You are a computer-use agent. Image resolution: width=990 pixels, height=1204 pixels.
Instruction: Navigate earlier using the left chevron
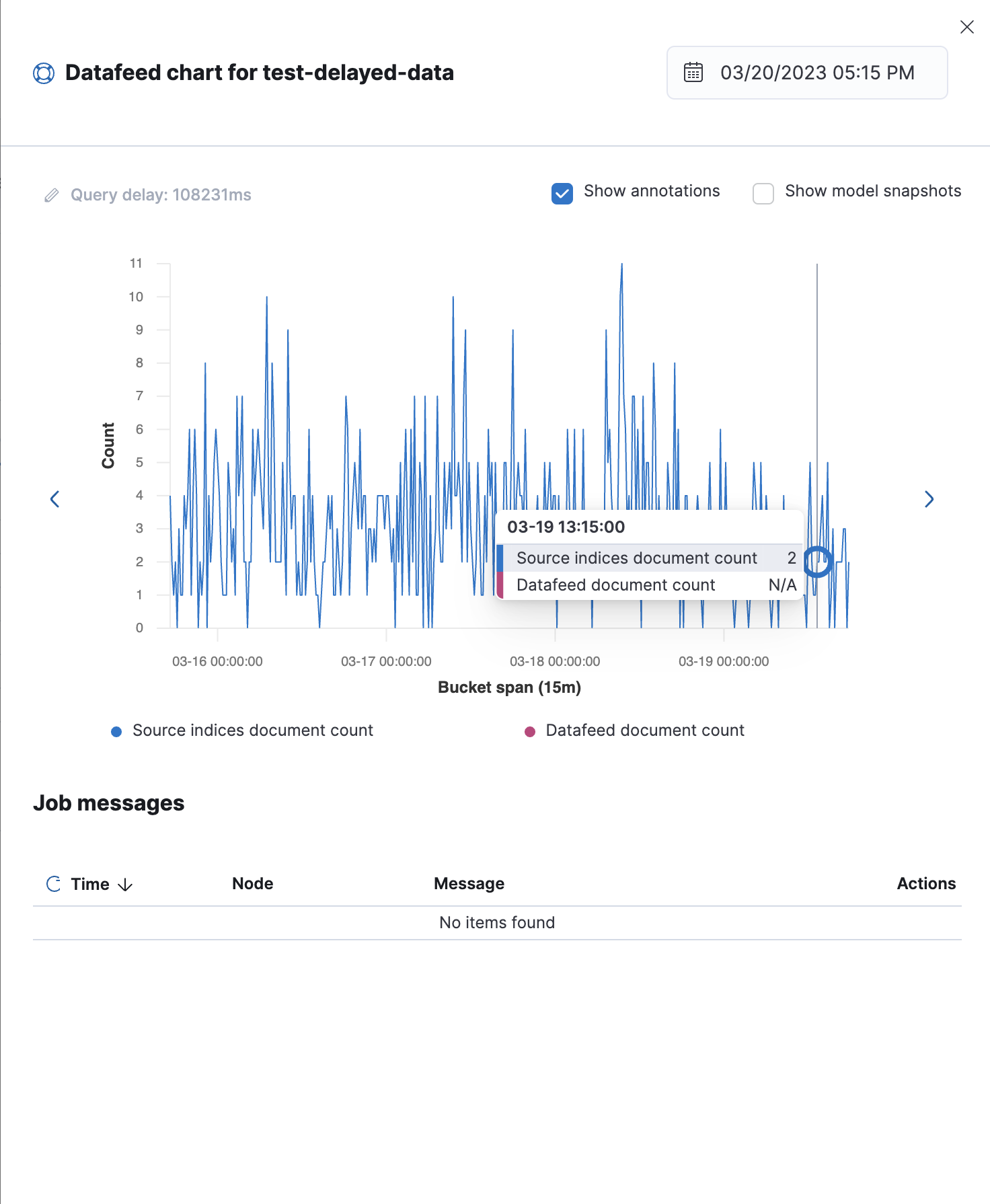point(55,499)
